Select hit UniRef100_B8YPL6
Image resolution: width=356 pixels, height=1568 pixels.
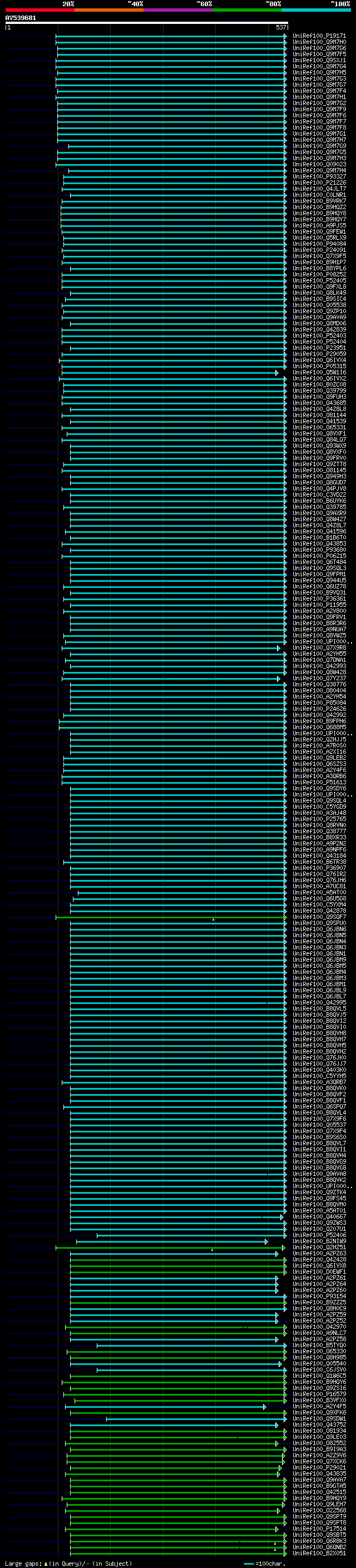coord(319,269)
